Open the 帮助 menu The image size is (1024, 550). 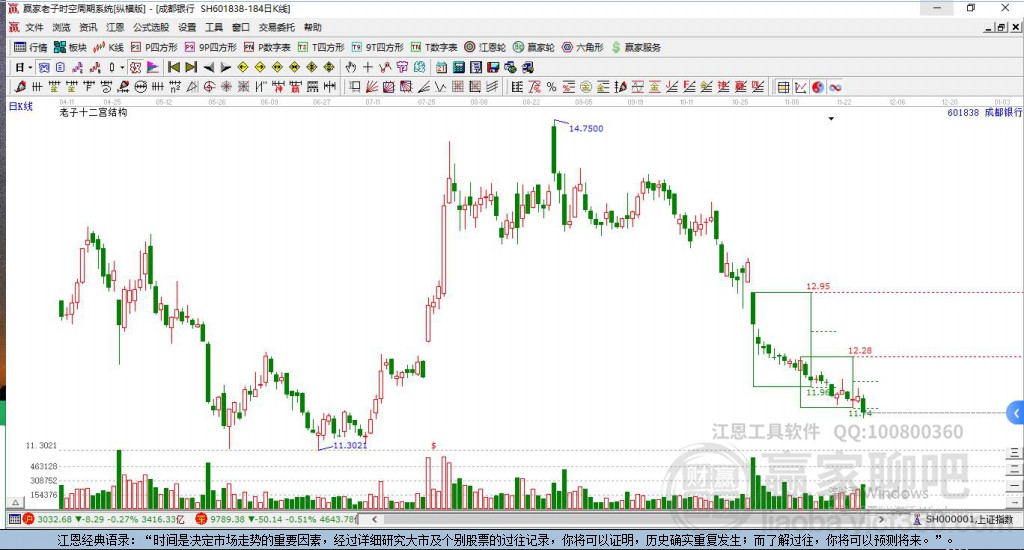point(313,27)
